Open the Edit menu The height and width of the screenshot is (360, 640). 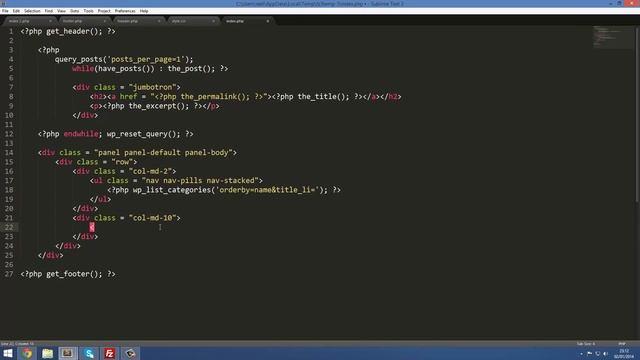pos(16,11)
